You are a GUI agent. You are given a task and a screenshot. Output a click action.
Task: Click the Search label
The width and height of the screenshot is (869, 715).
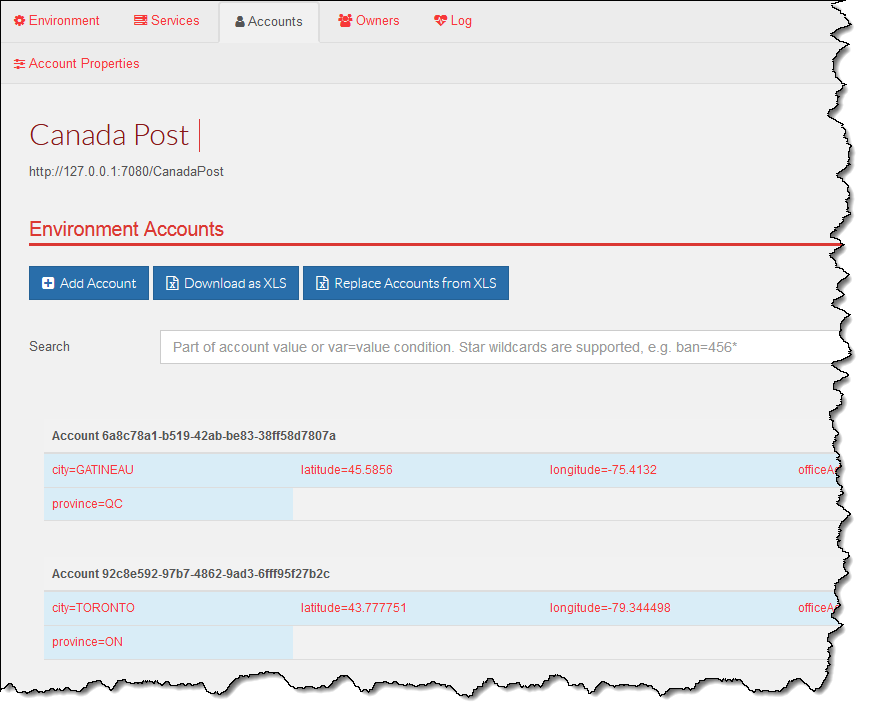pos(49,346)
